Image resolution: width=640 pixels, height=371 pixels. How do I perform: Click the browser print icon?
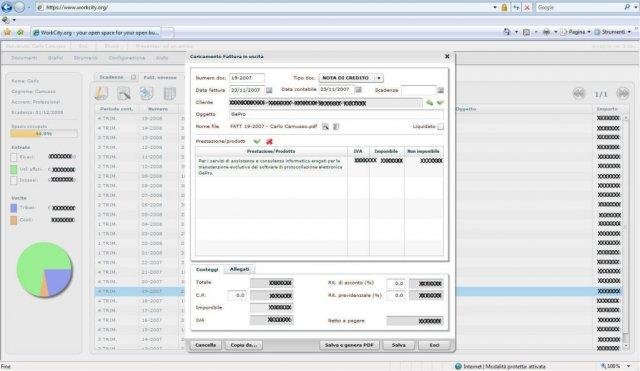546,32
